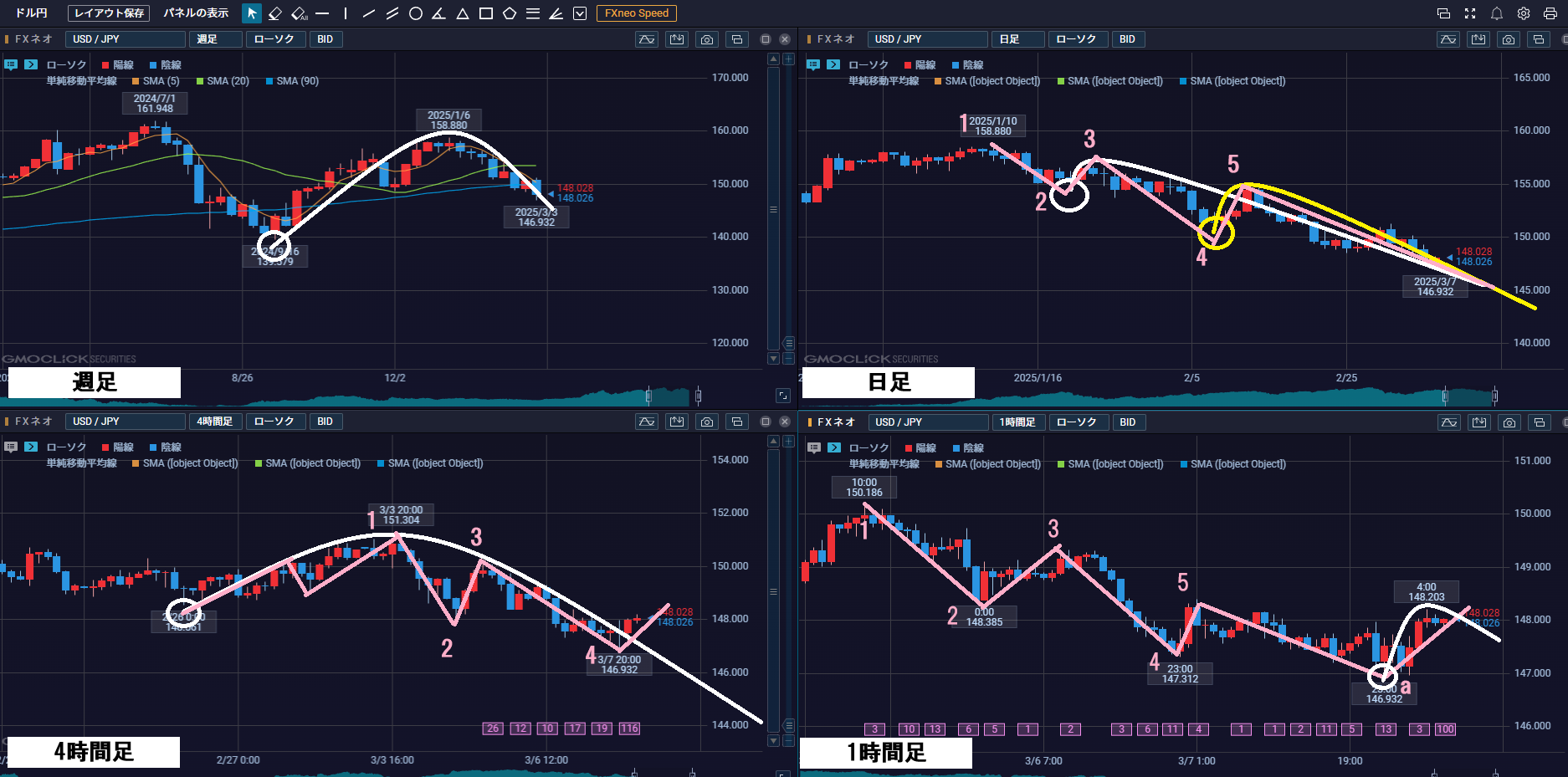Open the notification bell in the top right
This screenshot has width=1568, height=777.
pyautogui.click(x=1497, y=13)
